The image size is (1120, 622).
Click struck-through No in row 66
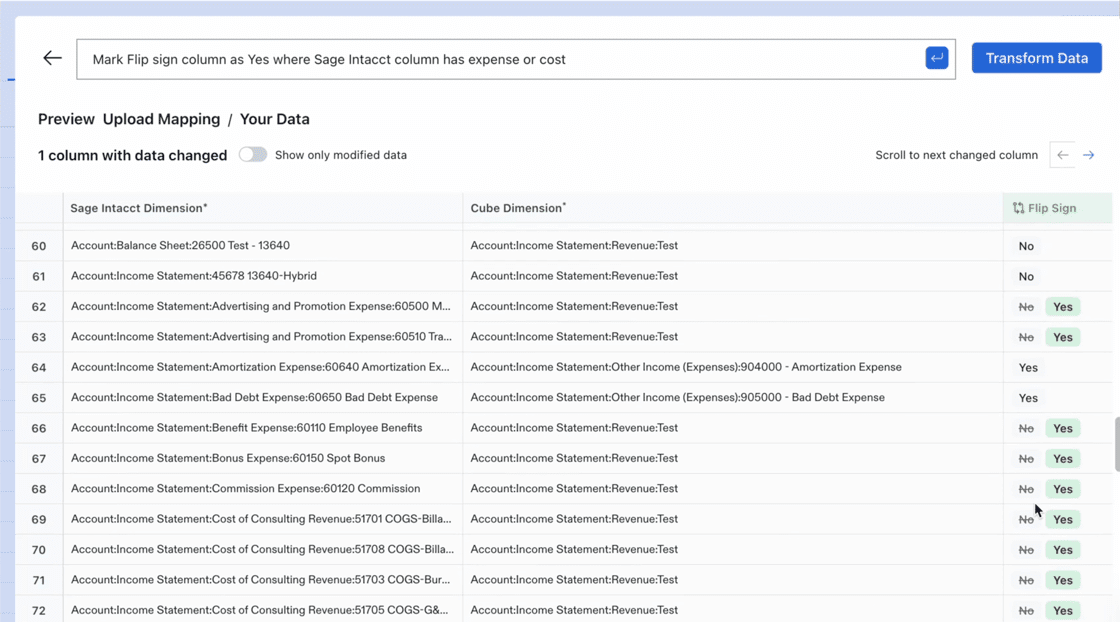(1026, 428)
